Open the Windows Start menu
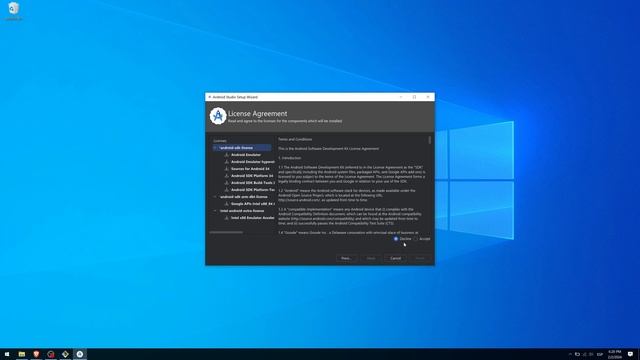The image size is (640, 360). click(7, 354)
